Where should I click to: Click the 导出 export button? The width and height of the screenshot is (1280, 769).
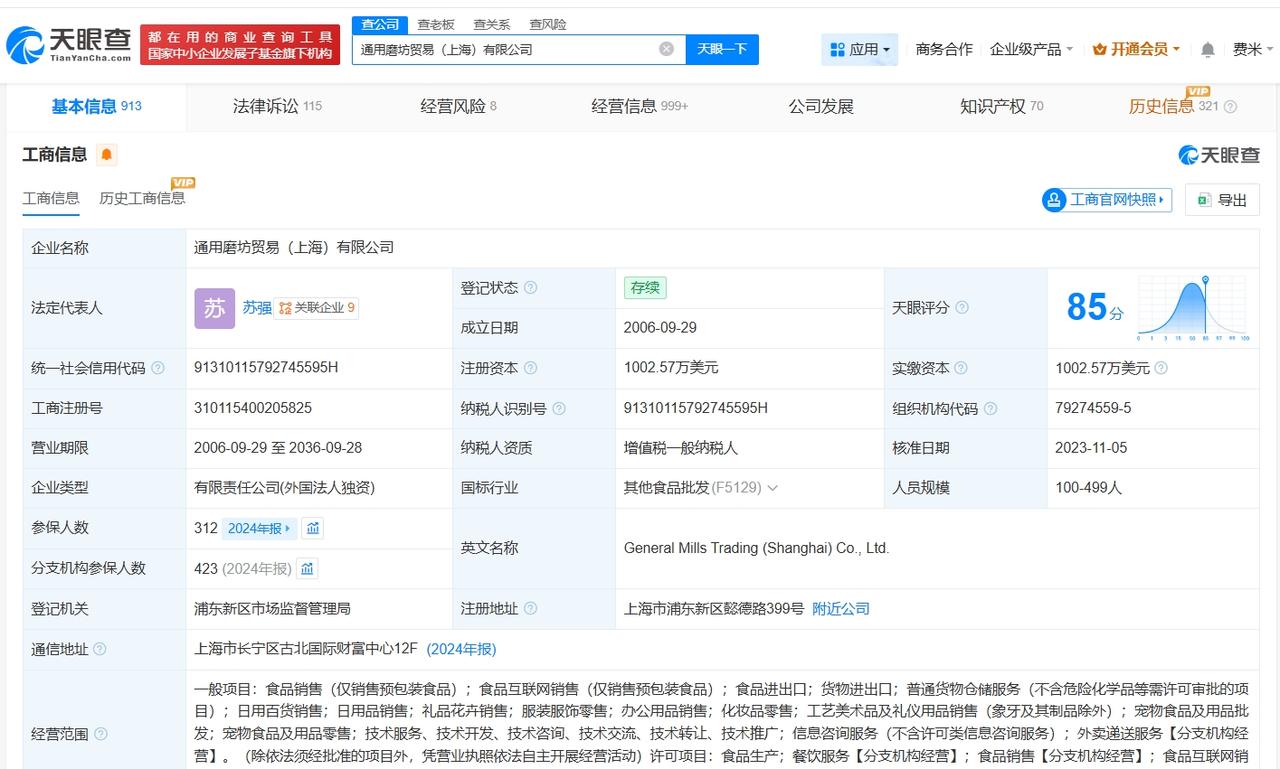[1222, 200]
